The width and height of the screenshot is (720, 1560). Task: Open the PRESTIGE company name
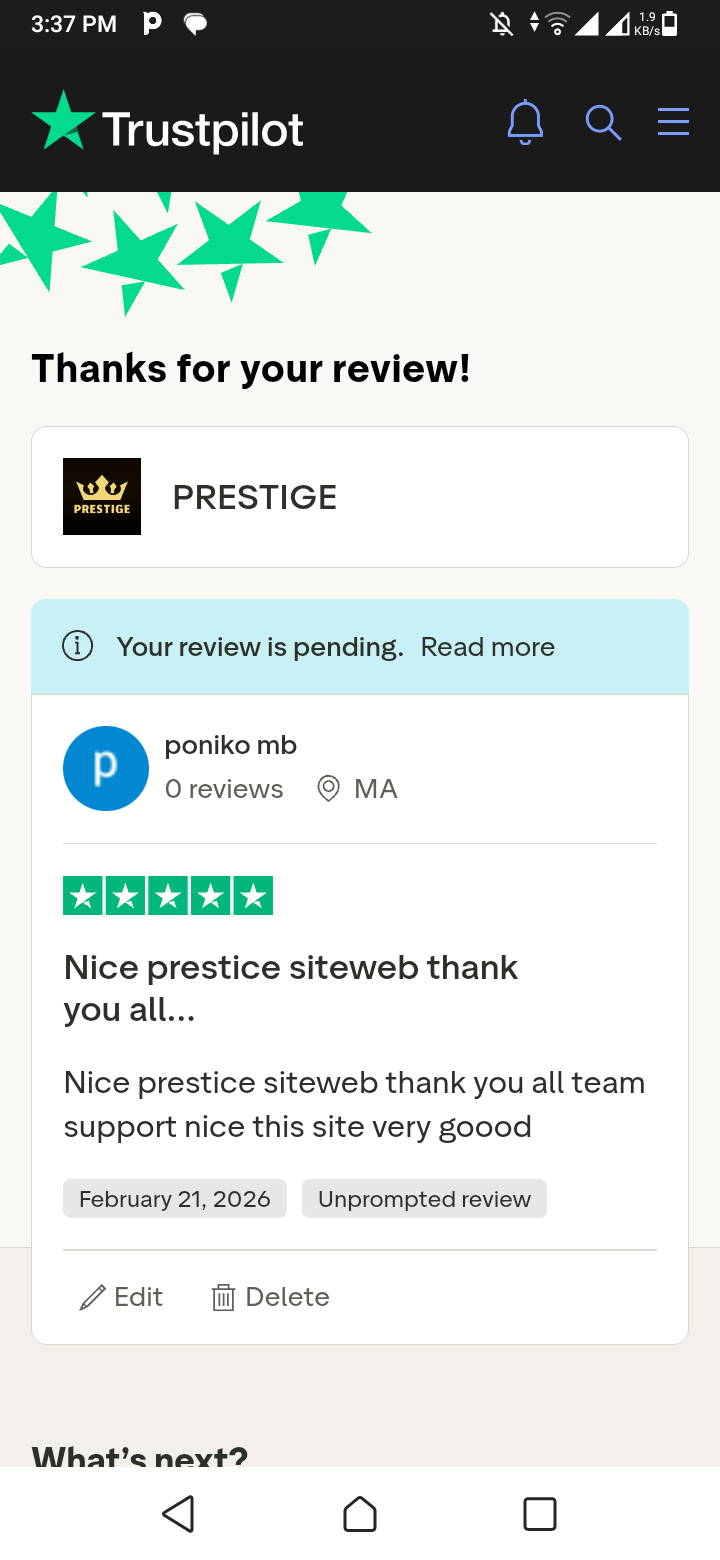pyautogui.click(x=255, y=497)
